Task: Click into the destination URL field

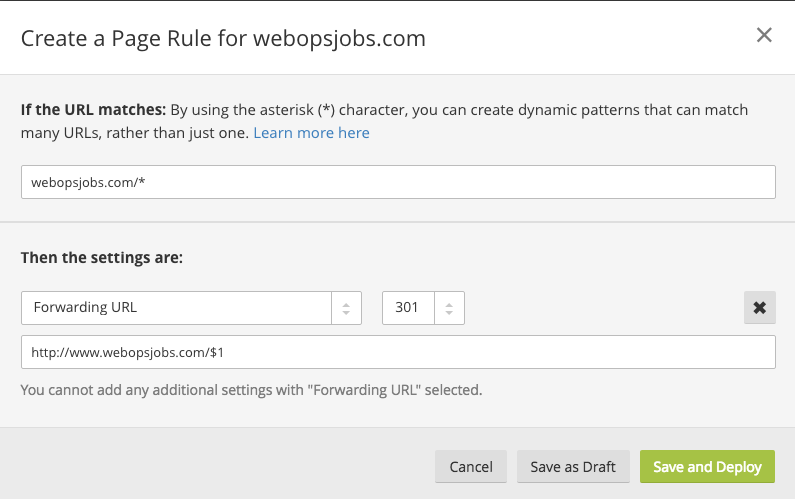Action: pyautogui.click(x=398, y=352)
